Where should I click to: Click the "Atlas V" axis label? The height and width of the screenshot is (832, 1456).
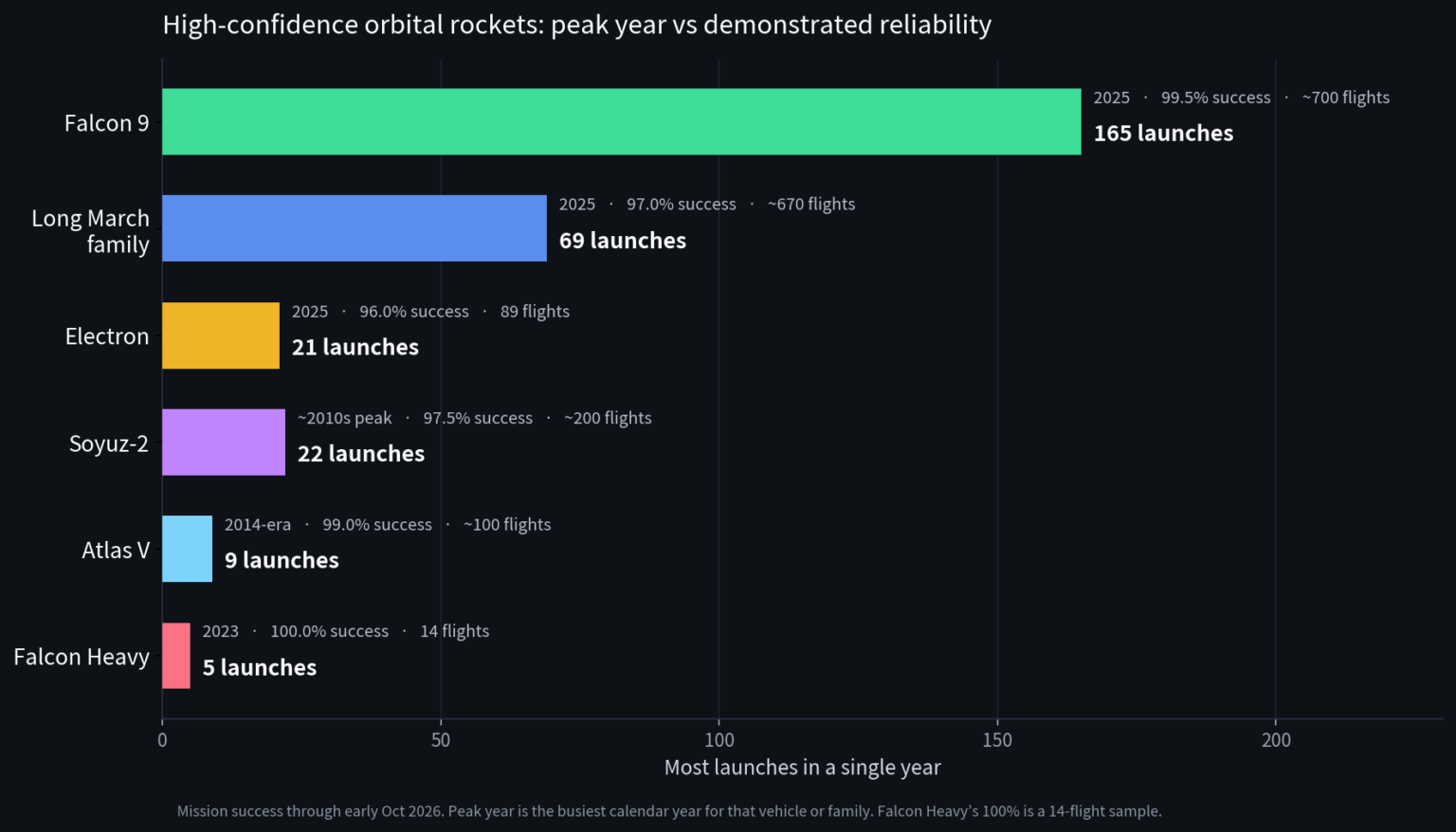[116, 551]
